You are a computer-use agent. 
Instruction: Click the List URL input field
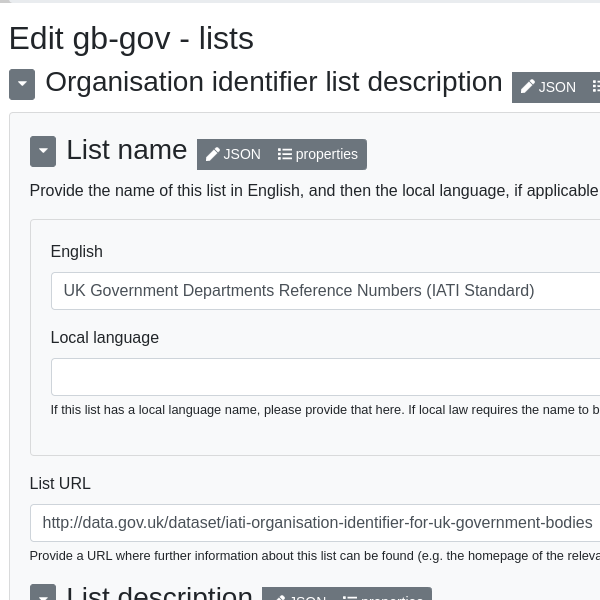point(315,523)
